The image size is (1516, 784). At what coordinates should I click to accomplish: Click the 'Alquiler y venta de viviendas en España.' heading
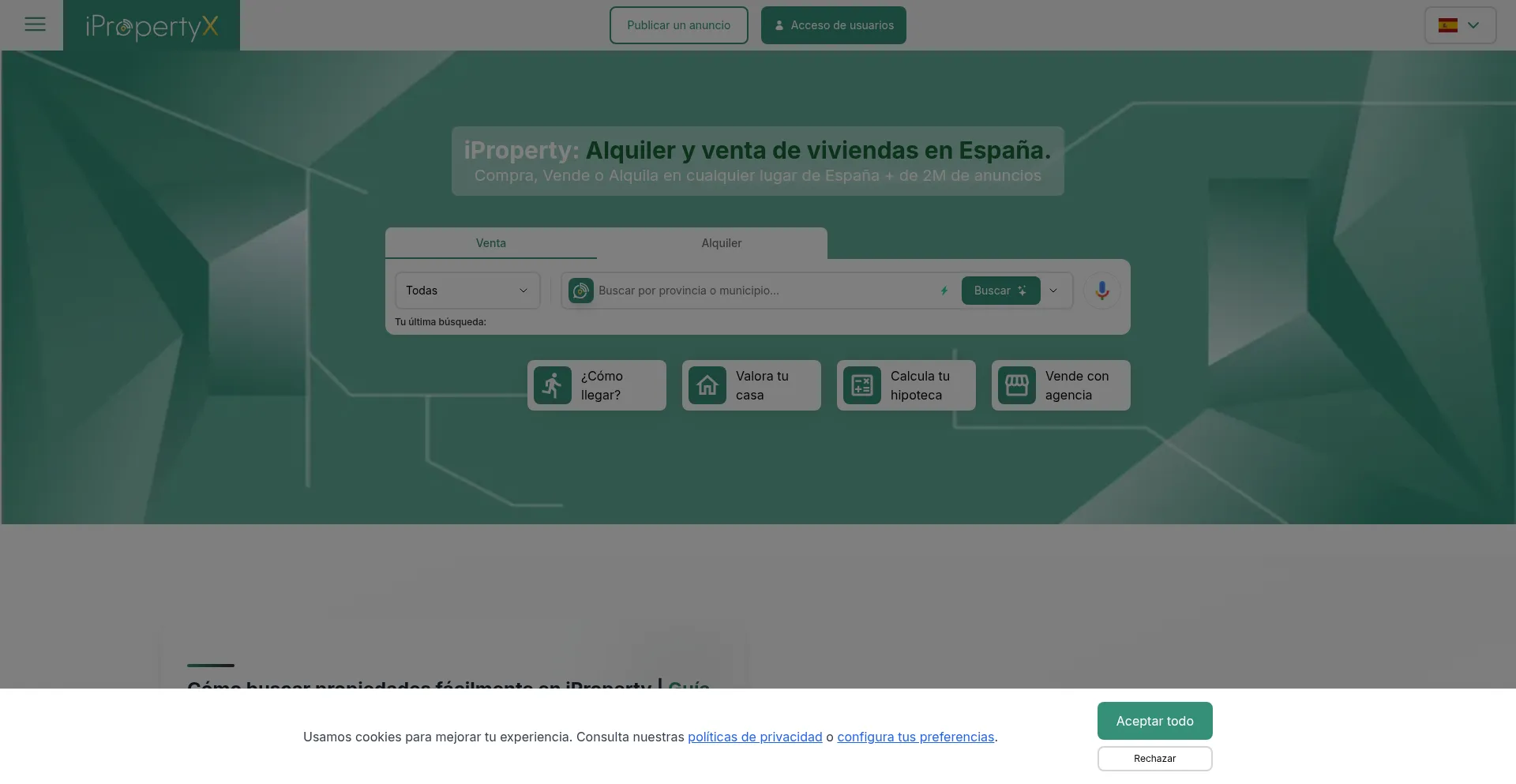(818, 150)
